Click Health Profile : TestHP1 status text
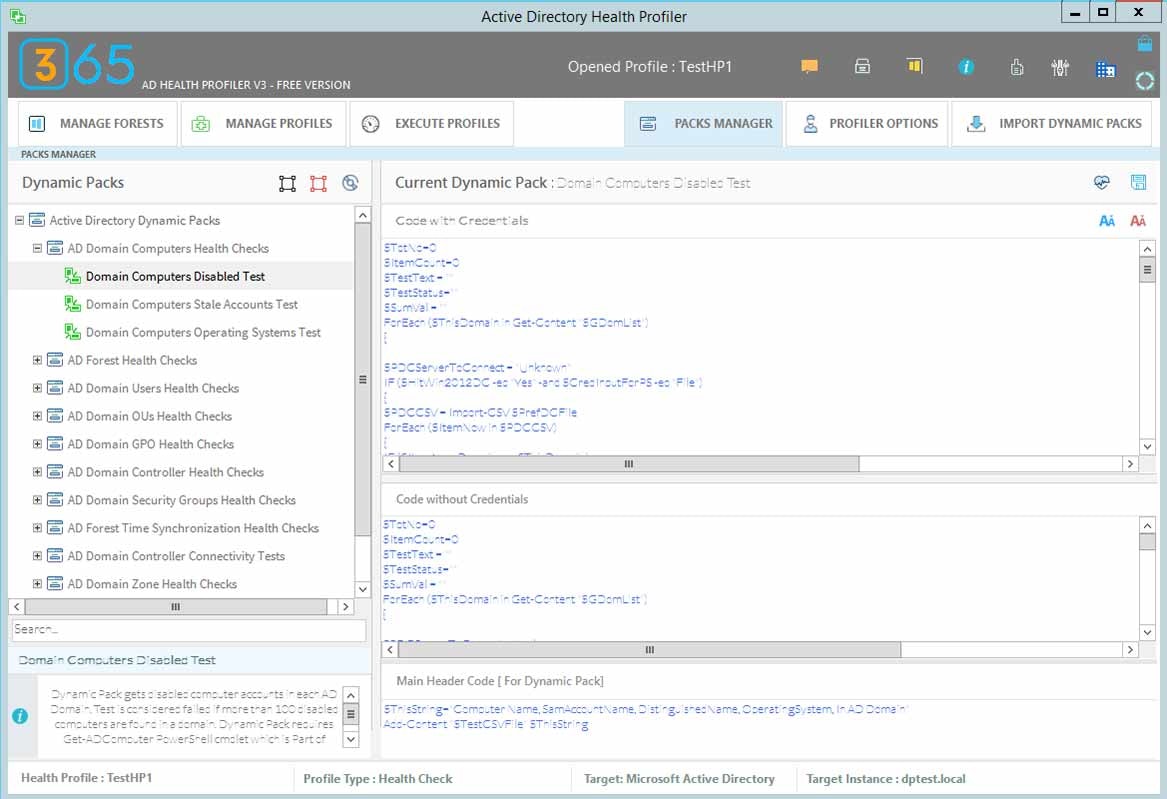This screenshot has height=799, width=1167. pyautogui.click(x=86, y=777)
